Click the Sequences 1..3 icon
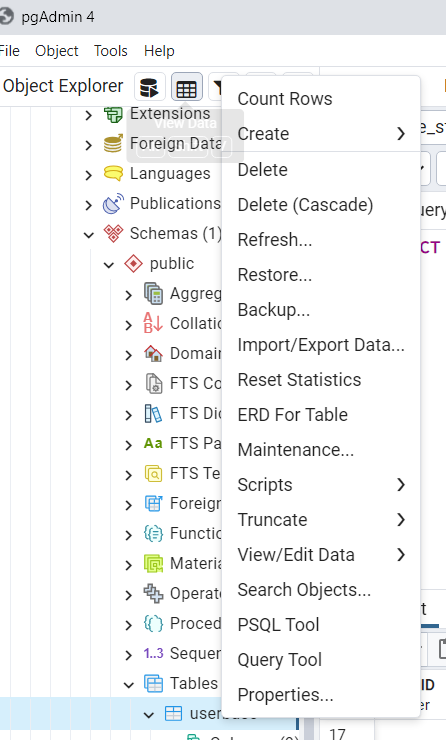This screenshot has height=740, width=446. pos(153,654)
